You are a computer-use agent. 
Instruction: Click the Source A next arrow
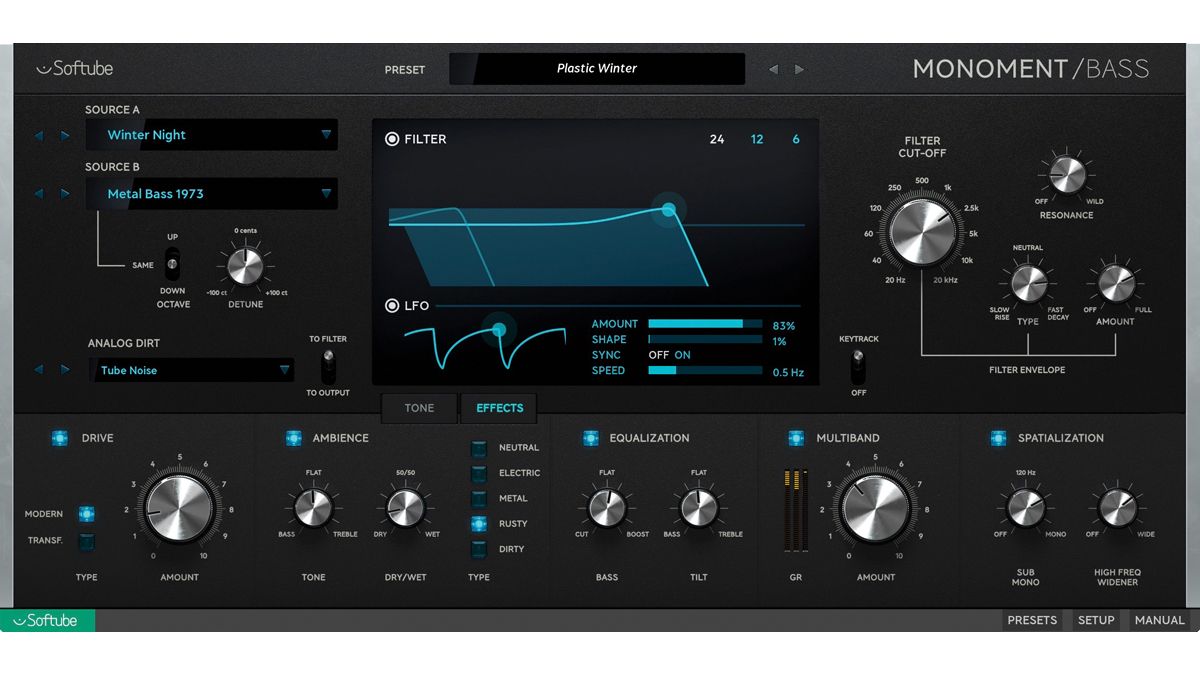point(65,135)
